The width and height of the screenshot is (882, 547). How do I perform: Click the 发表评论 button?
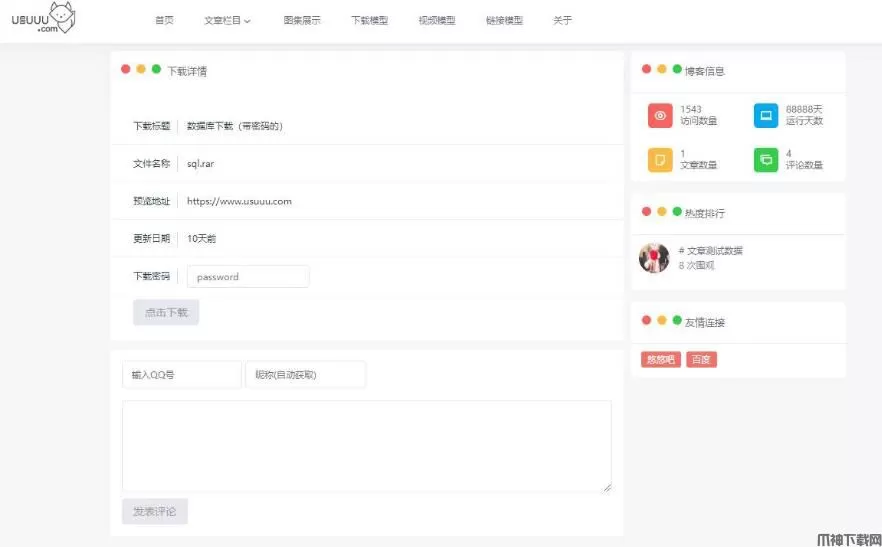coord(155,512)
